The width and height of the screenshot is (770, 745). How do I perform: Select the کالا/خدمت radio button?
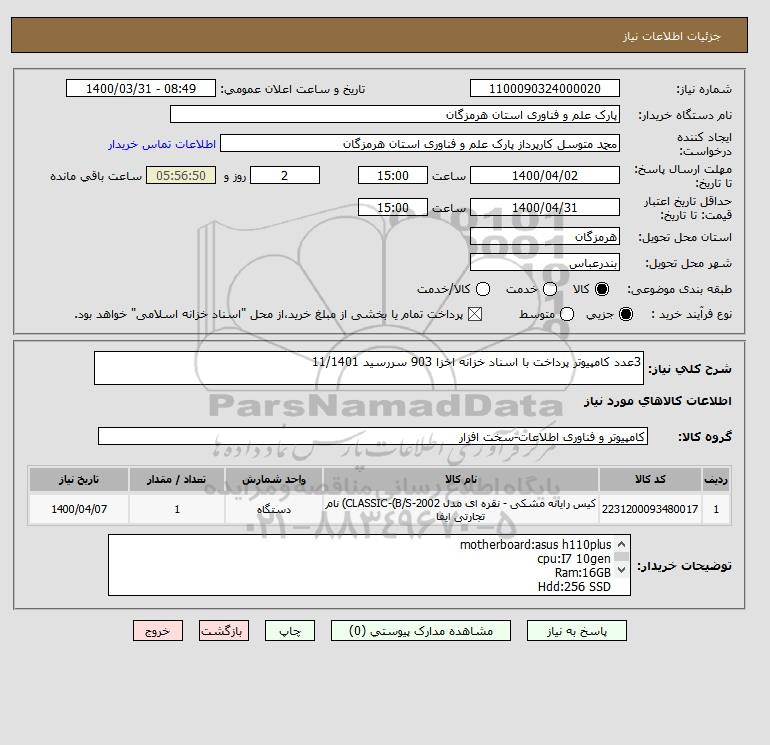[x=483, y=289]
